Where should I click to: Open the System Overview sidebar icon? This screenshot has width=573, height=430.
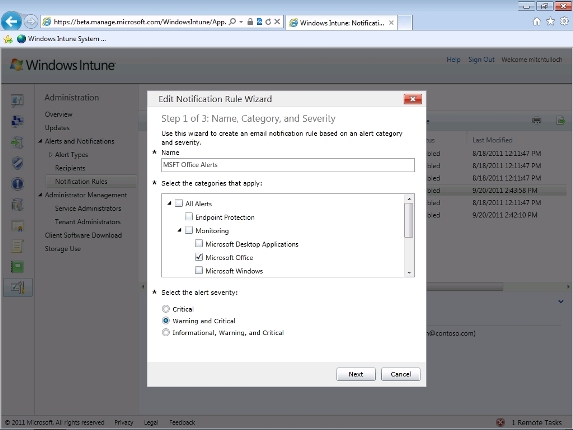17,100
